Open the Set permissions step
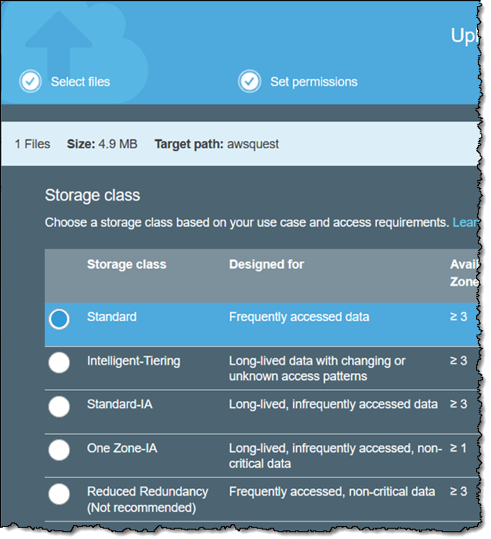 [314, 82]
